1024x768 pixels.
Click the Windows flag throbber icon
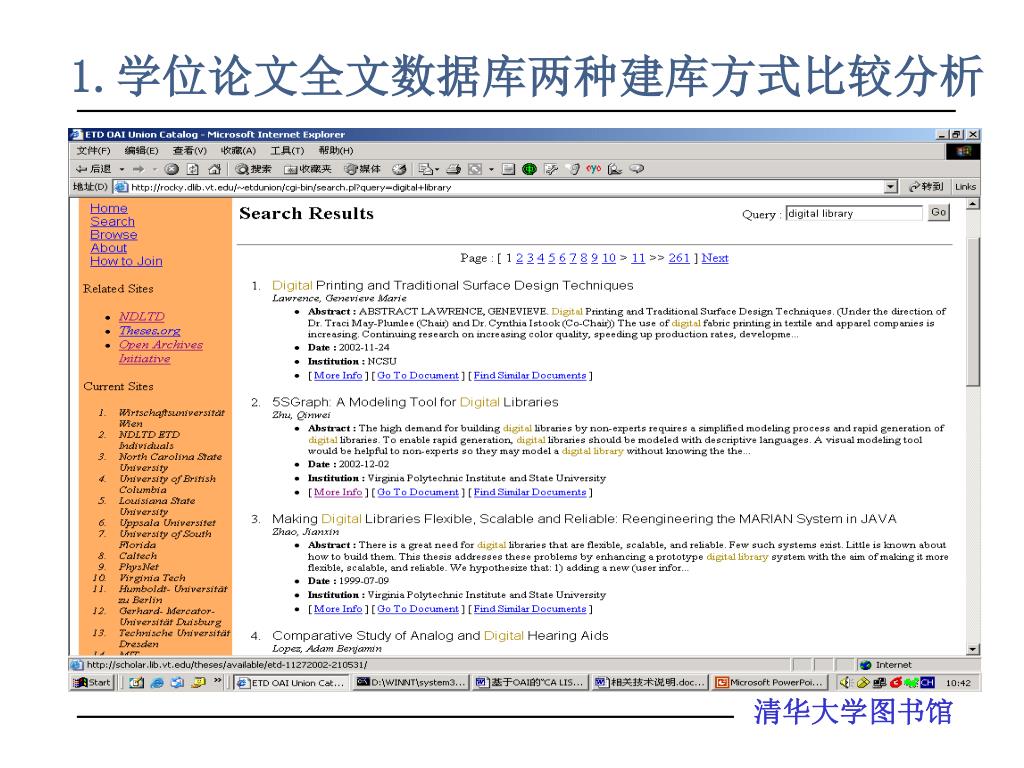[963, 152]
